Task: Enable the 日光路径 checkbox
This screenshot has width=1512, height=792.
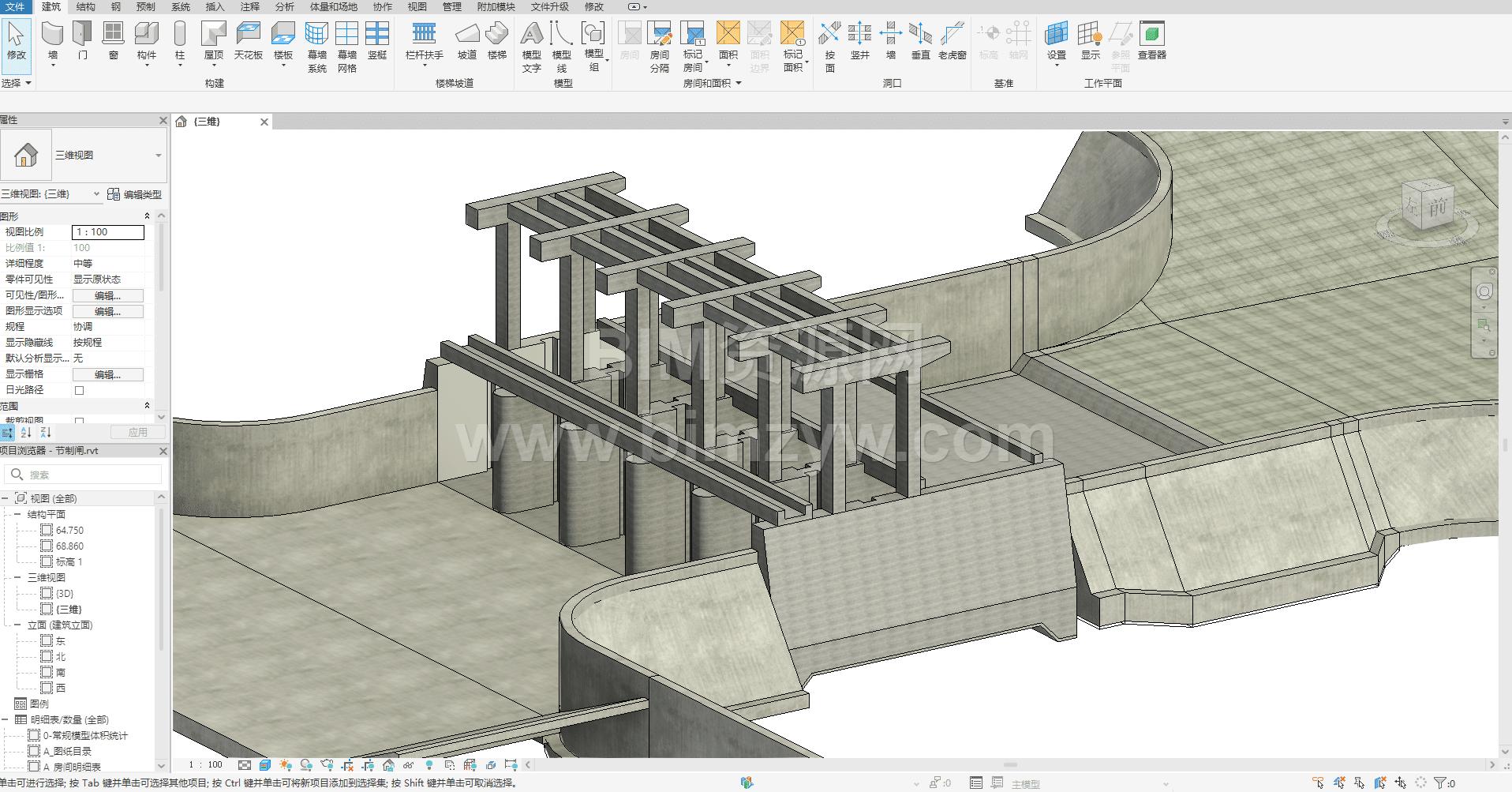Action: tap(79, 390)
